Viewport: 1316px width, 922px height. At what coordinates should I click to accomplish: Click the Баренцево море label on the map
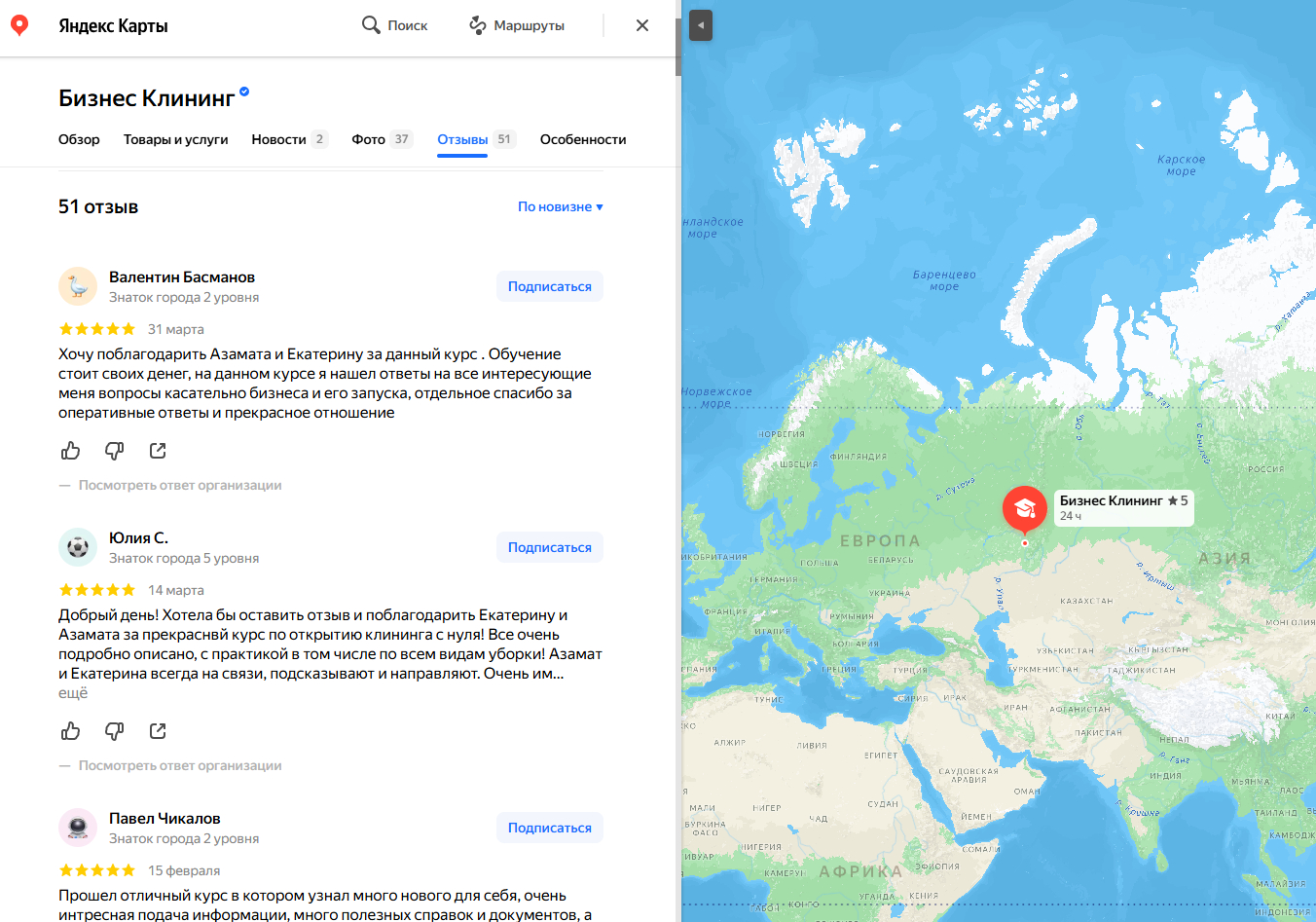(x=944, y=280)
